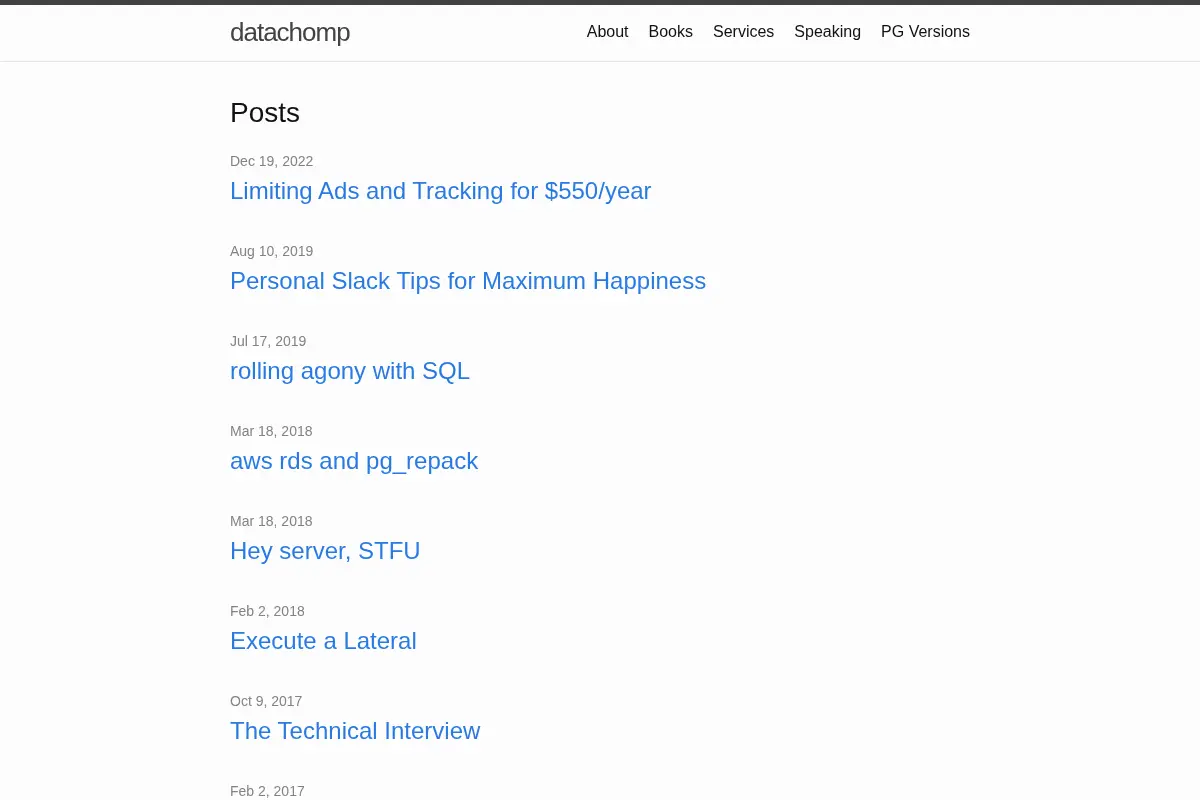Click the Mar 18, 2018 date above Hey server post
The width and height of the screenshot is (1200, 800).
(x=271, y=521)
